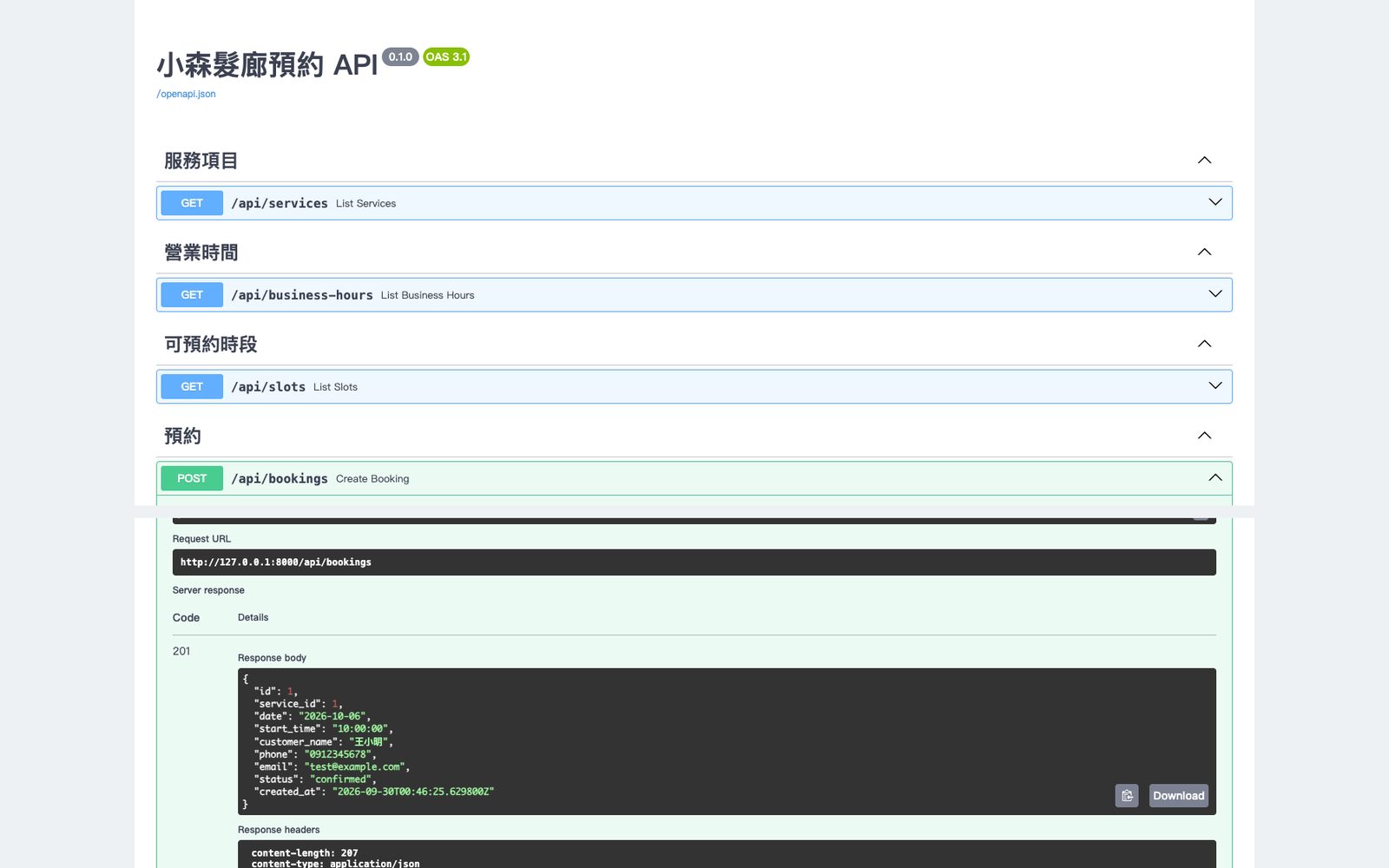Screen dimensions: 1389x868
Task: Click the 營業時間 tag heading
Action: tap(201, 253)
